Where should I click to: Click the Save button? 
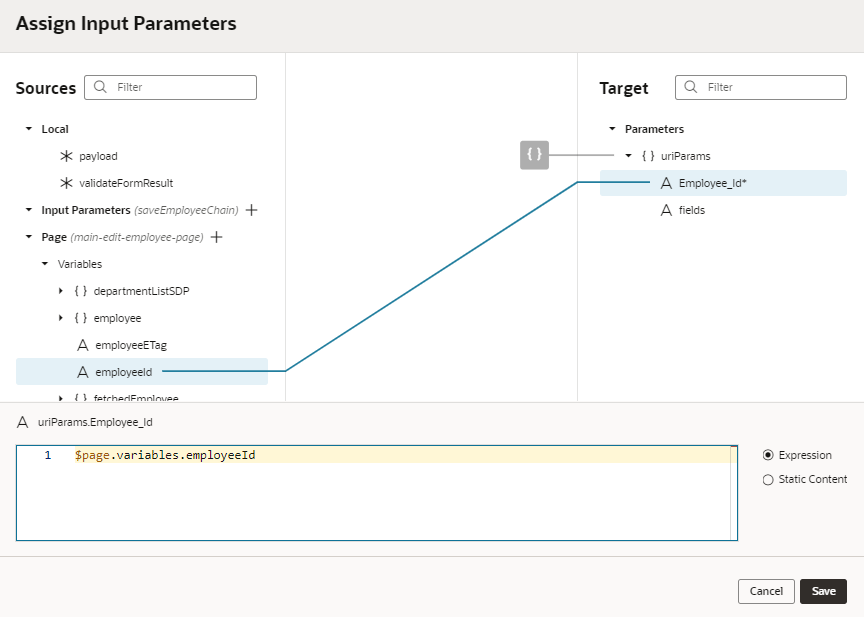(x=823, y=591)
